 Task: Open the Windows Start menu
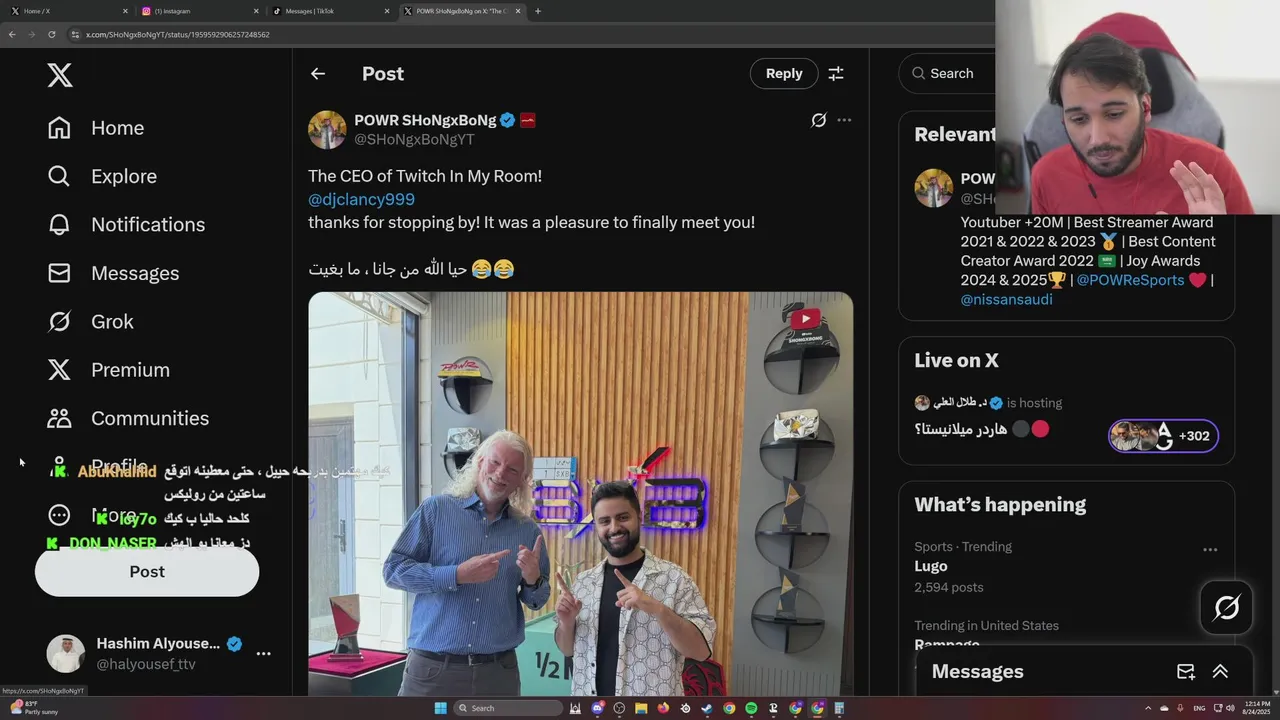441,708
